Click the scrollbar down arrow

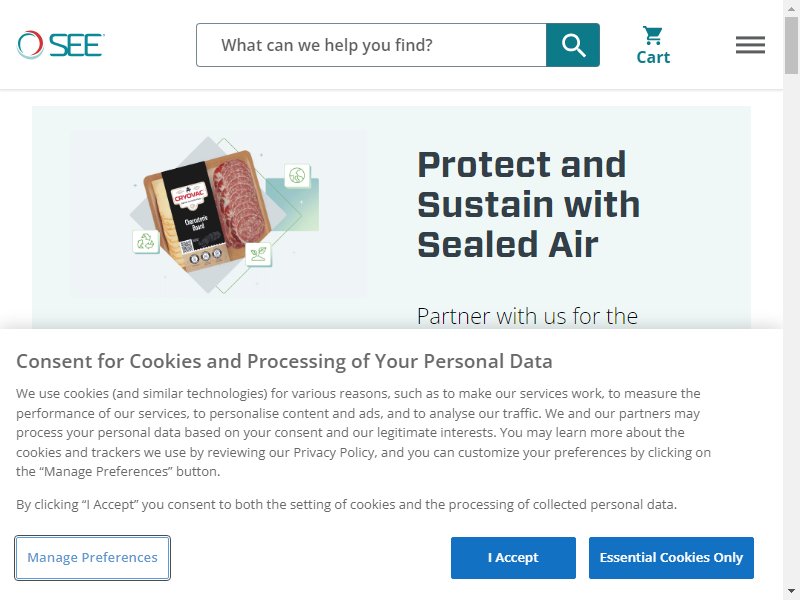click(791, 592)
